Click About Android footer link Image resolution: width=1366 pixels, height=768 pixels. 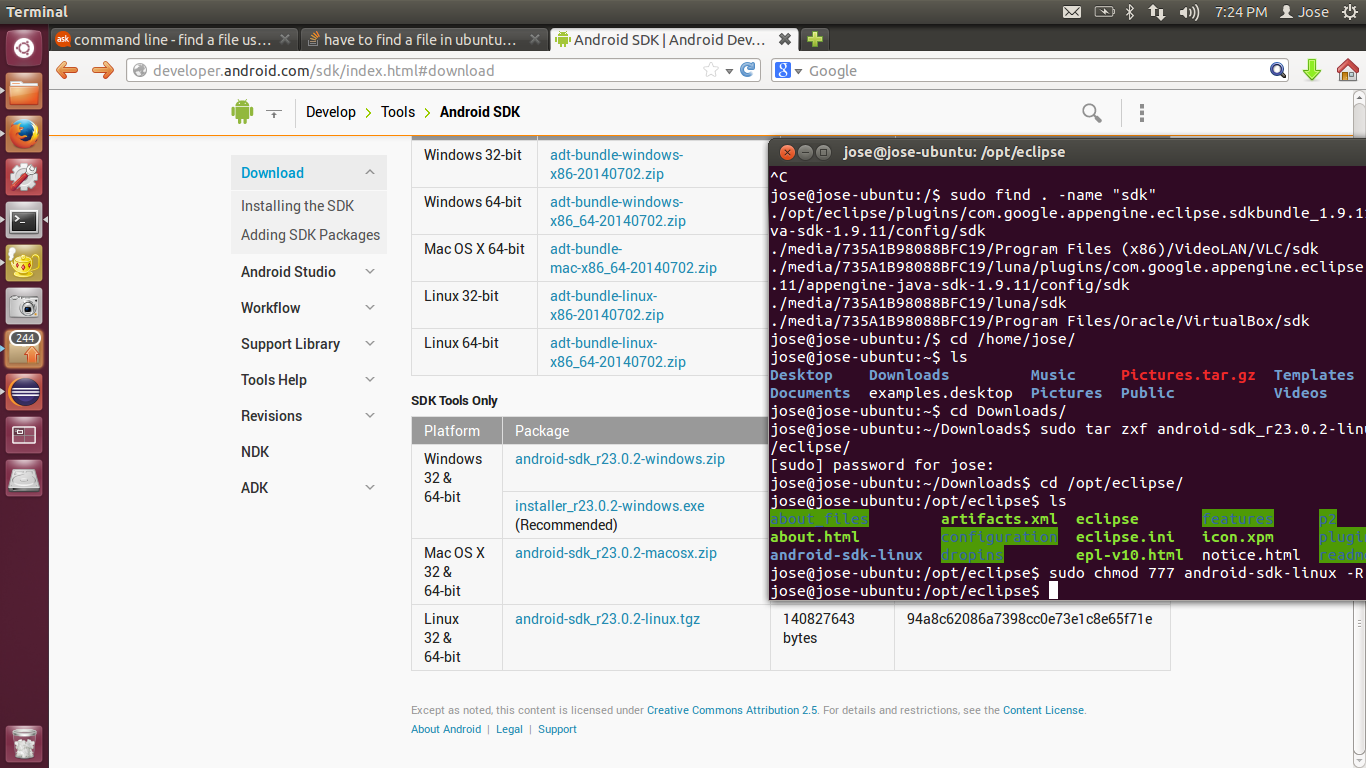(446, 729)
